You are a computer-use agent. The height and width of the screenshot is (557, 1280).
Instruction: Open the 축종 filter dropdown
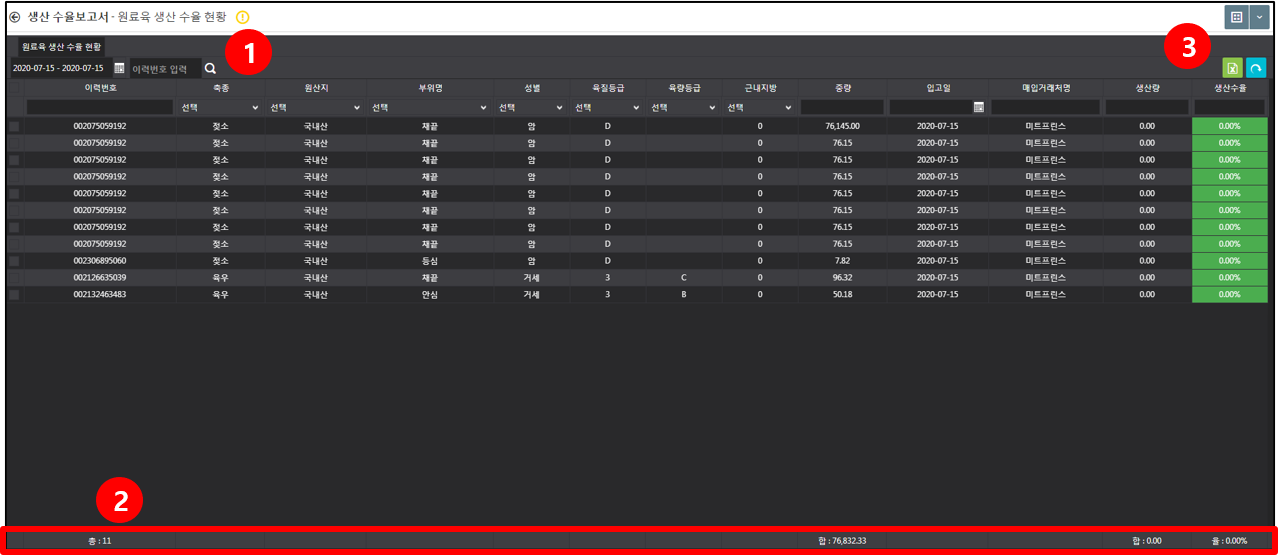(x=220, y=107)
